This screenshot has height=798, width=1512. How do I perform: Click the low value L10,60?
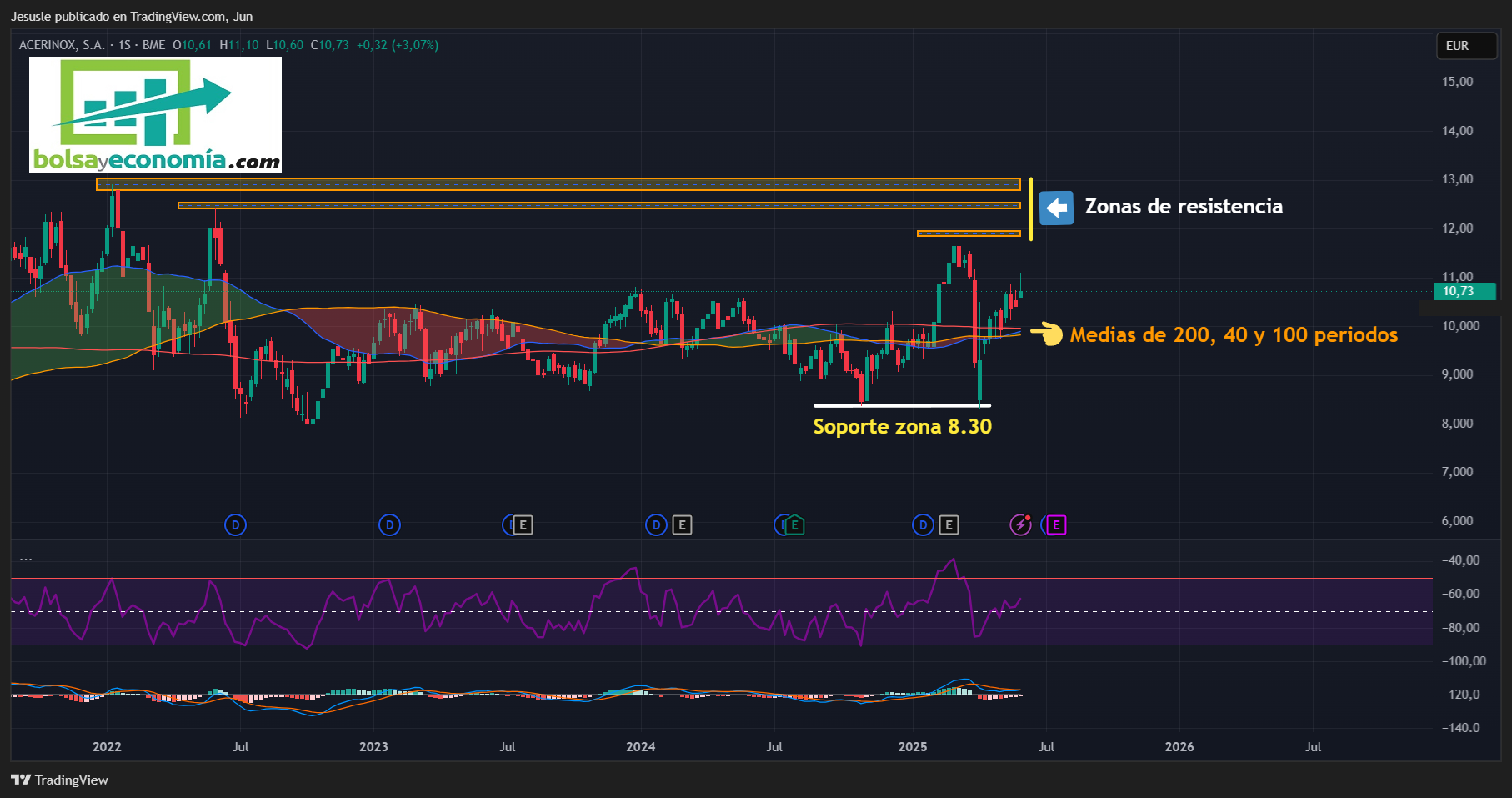284,45
